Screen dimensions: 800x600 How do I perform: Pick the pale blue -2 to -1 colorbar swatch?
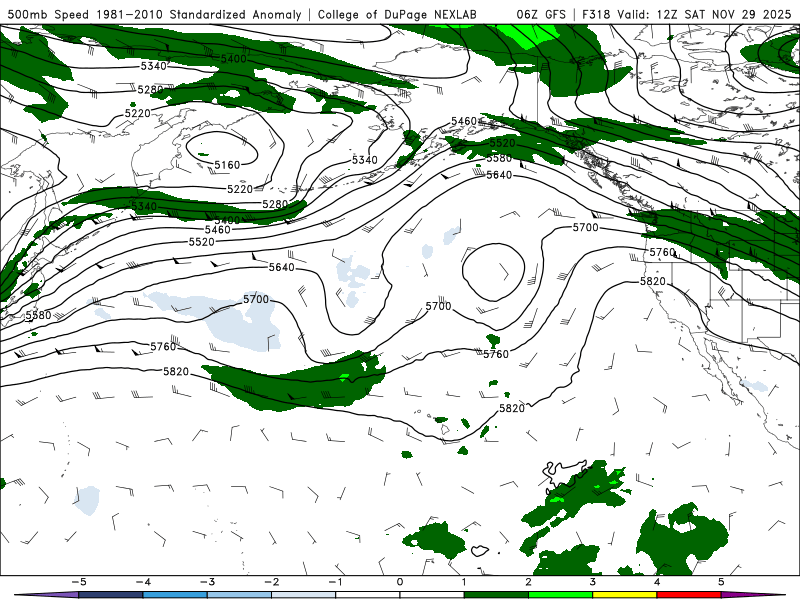pyautogui.click(x=303, y=595)
